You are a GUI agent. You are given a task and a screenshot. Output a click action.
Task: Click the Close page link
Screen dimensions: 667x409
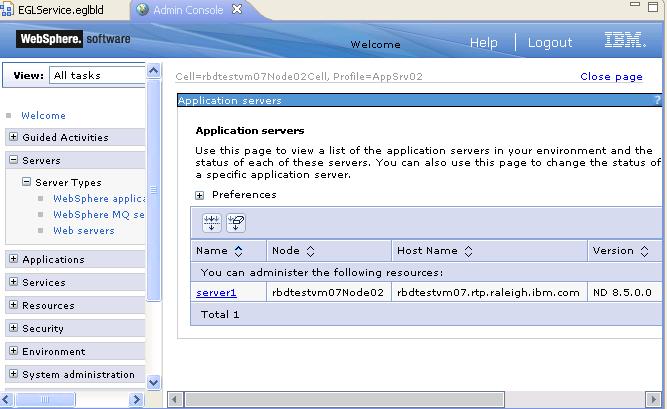(611, 77)
